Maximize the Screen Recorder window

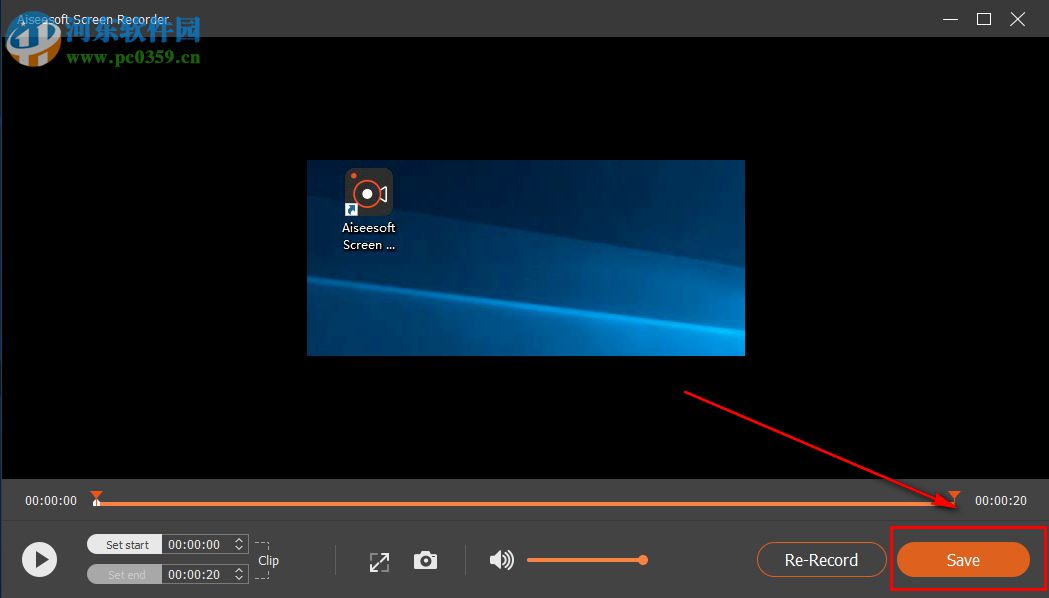[x=984, y=19]
